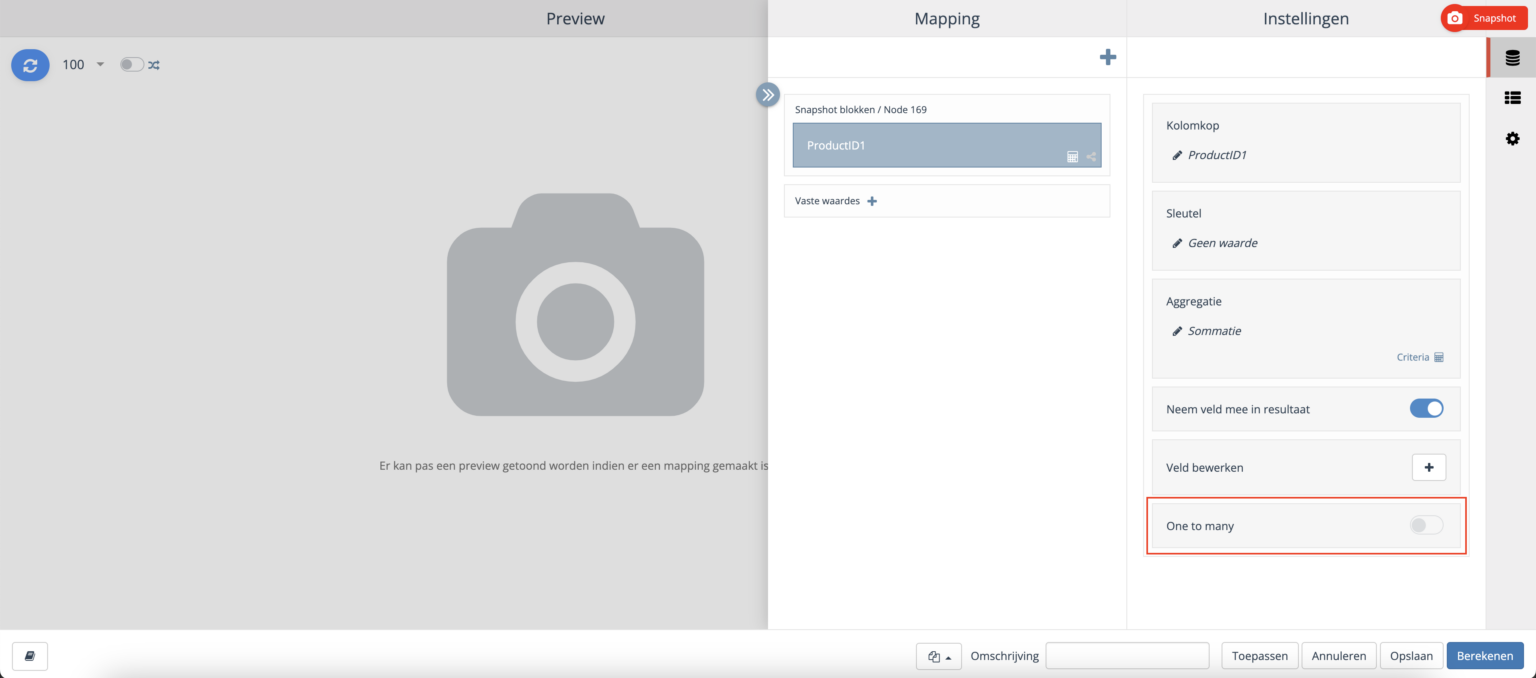Click the shuffle icon beside the preview toggle
Image resolution: width=1536 pixels, height=678 pixels.
pyautogui.click(x=154, y=65)
